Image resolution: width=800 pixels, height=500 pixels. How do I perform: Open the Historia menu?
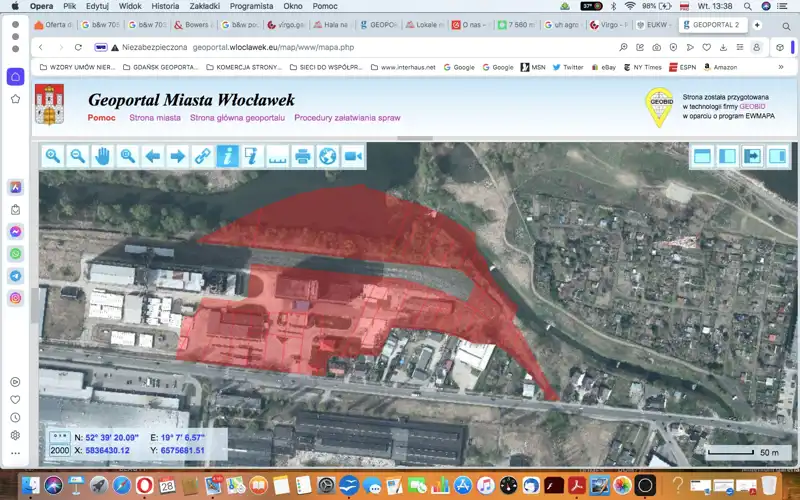tap(165, 6)
